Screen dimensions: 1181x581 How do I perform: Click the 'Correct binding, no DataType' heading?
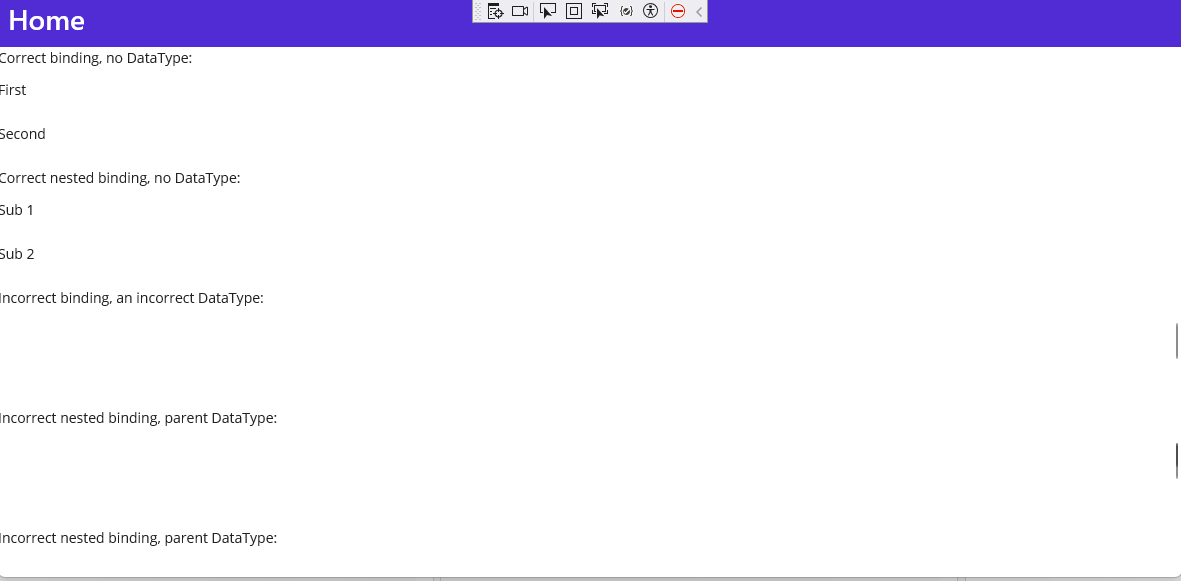pos(96,57)
